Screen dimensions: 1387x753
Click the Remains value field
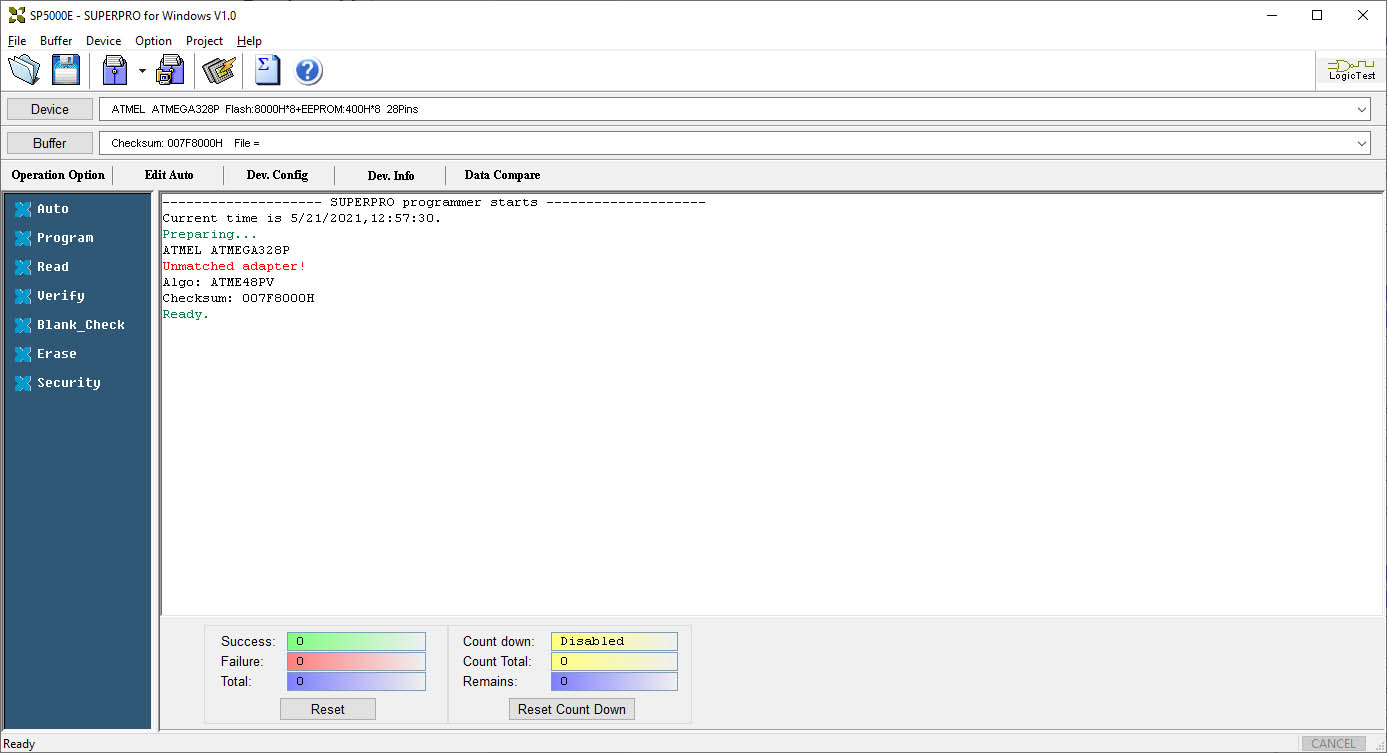(614, 681)
